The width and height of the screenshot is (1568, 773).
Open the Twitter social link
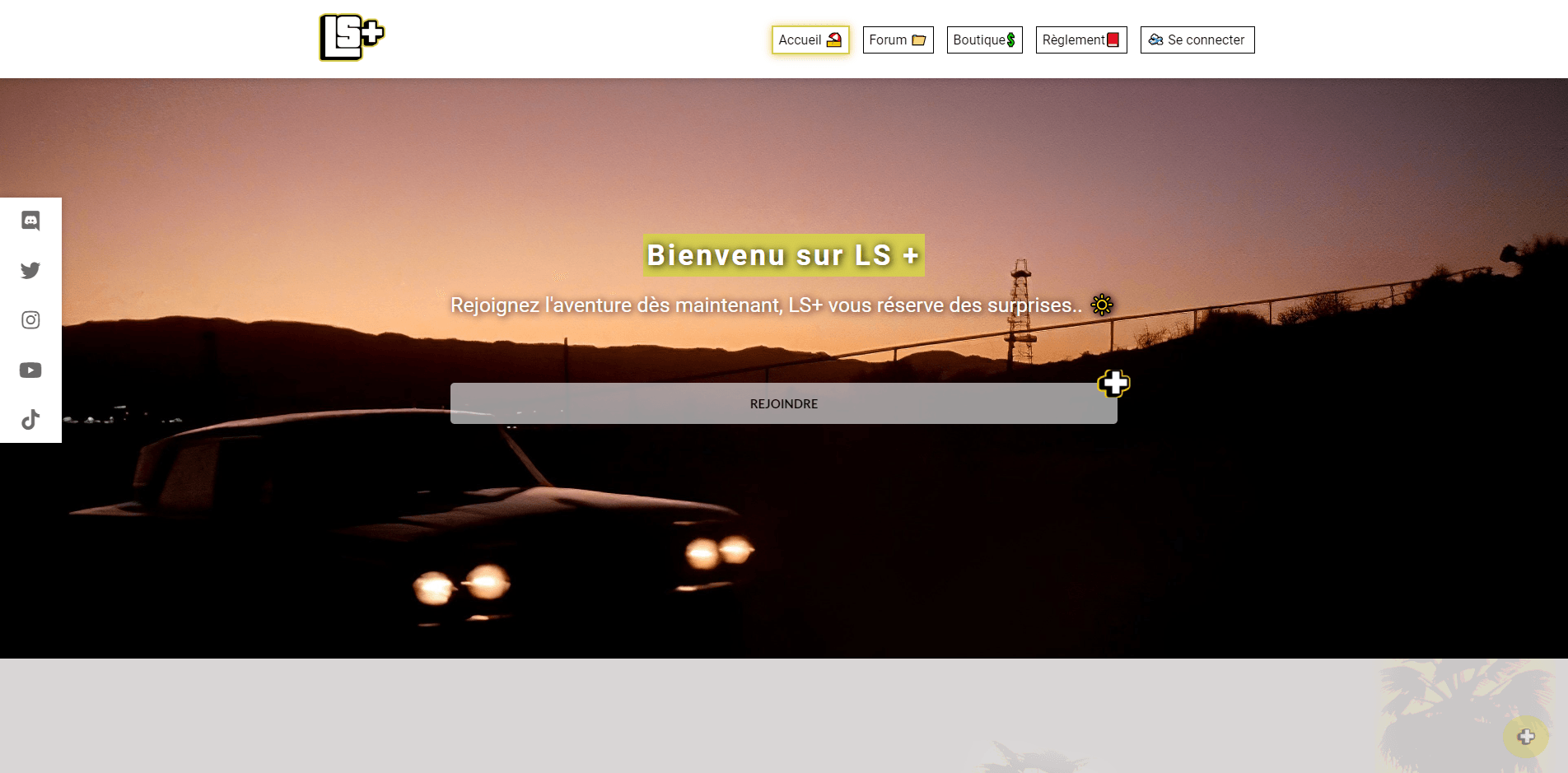point(30,270)
